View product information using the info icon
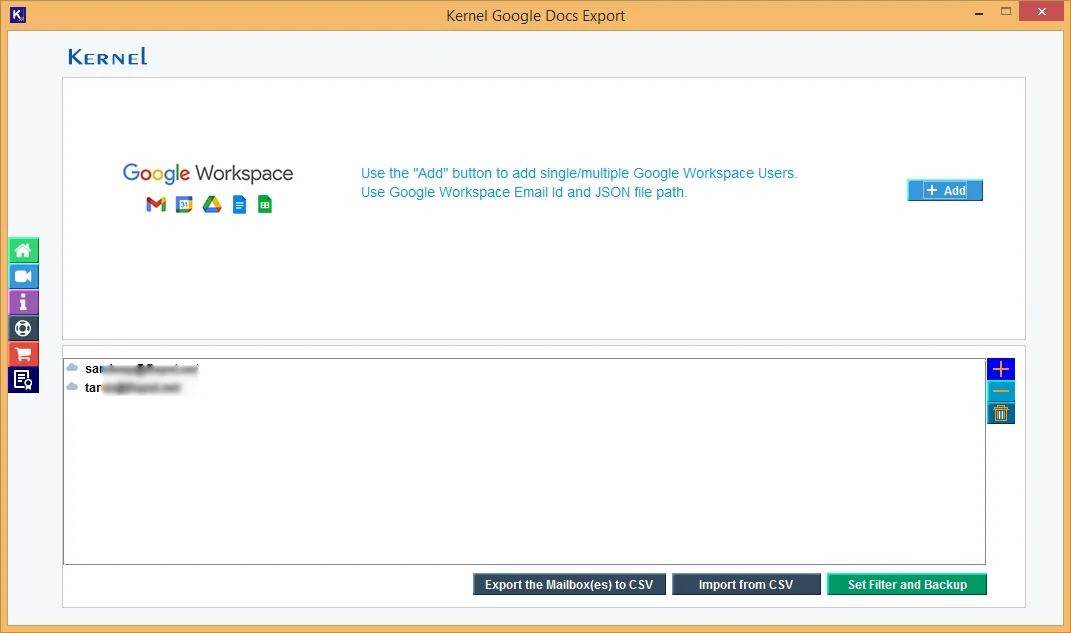Image resolution: width=1071 pixels, height=633 pixels. click(x=23, y=302)
